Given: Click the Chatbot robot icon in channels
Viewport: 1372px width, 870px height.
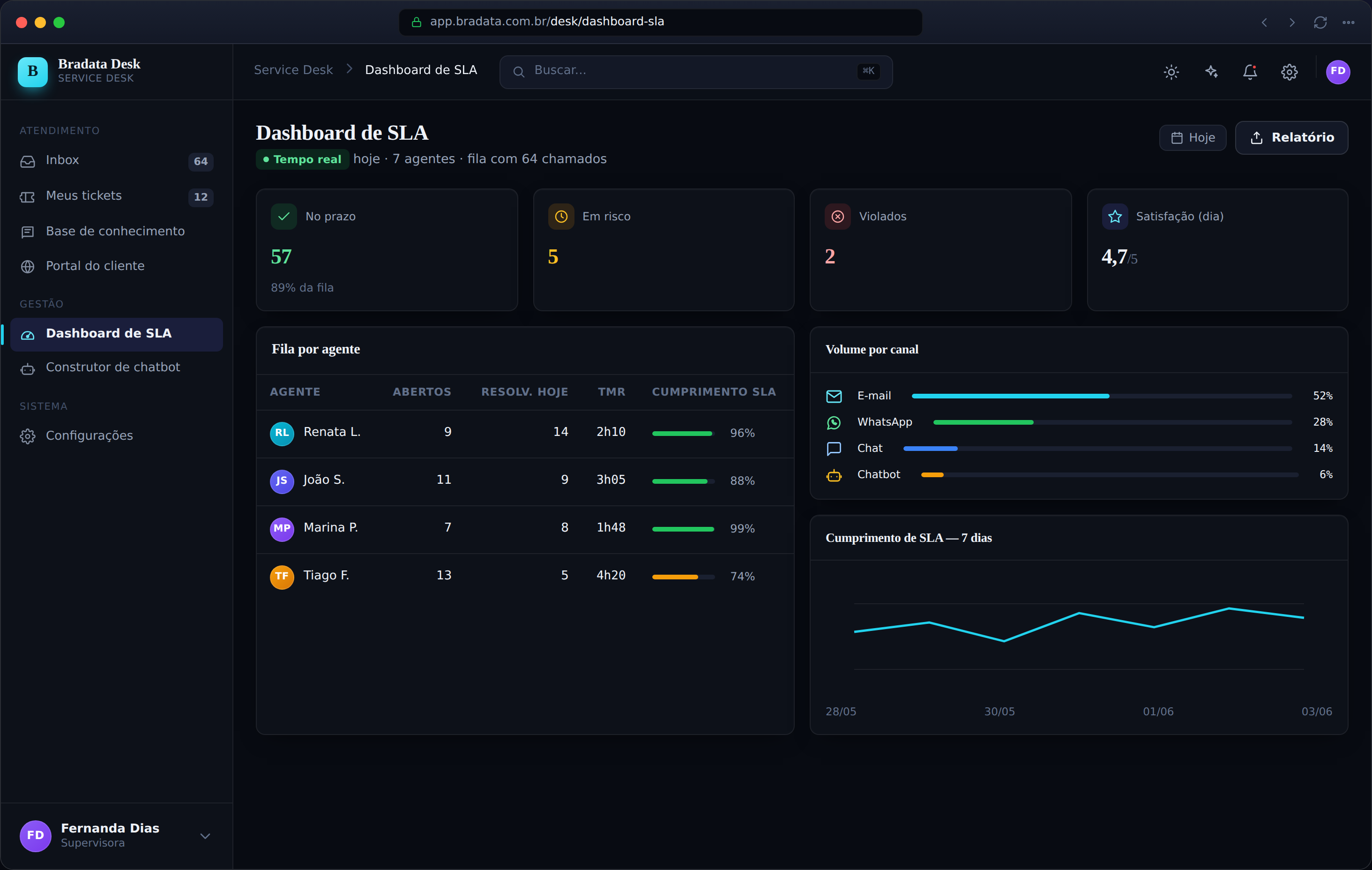Looking at the screenshot, I should [x=834, y=475].
